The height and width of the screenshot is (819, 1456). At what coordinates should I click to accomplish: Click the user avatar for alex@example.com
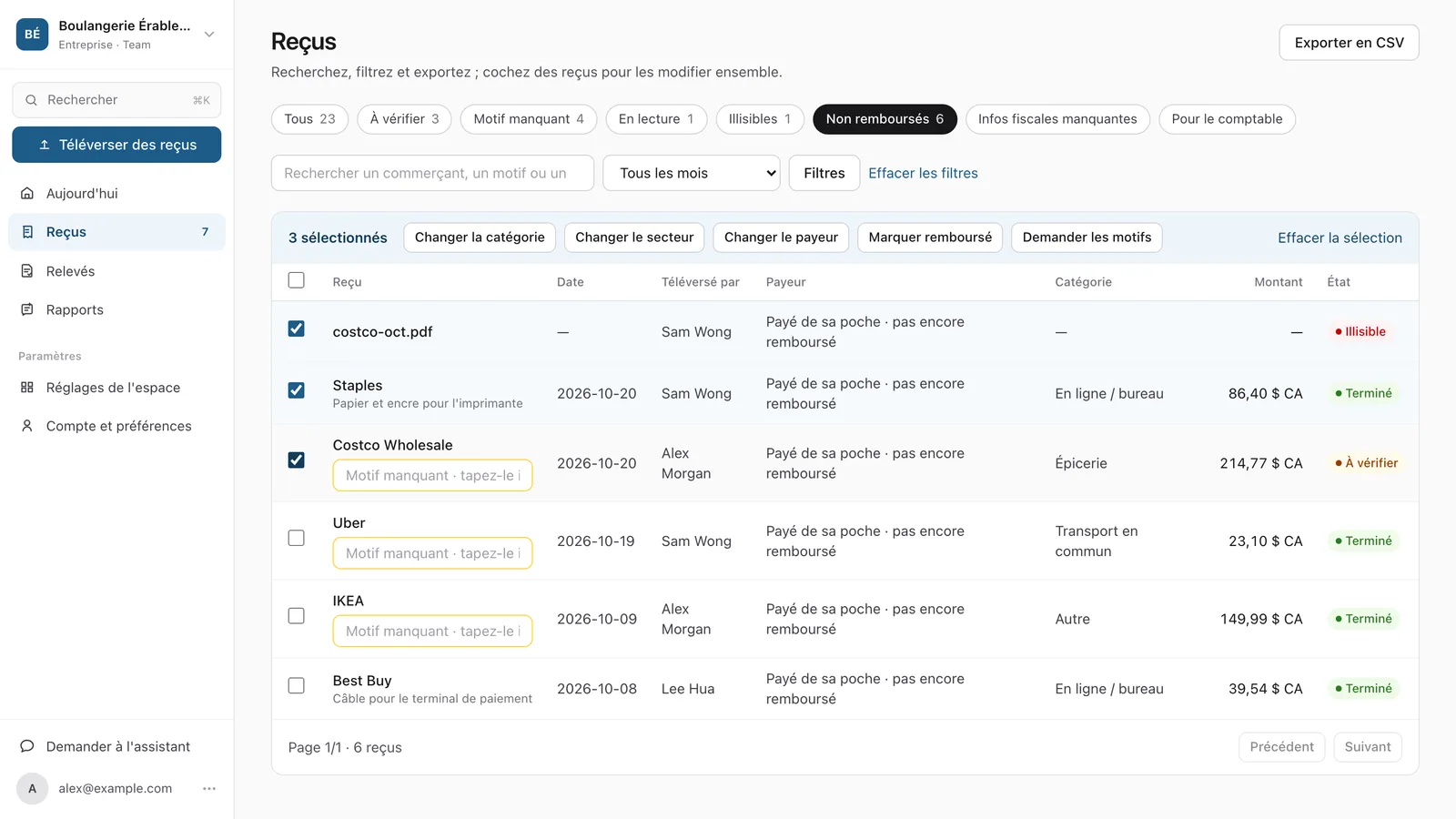coord(32,789)
